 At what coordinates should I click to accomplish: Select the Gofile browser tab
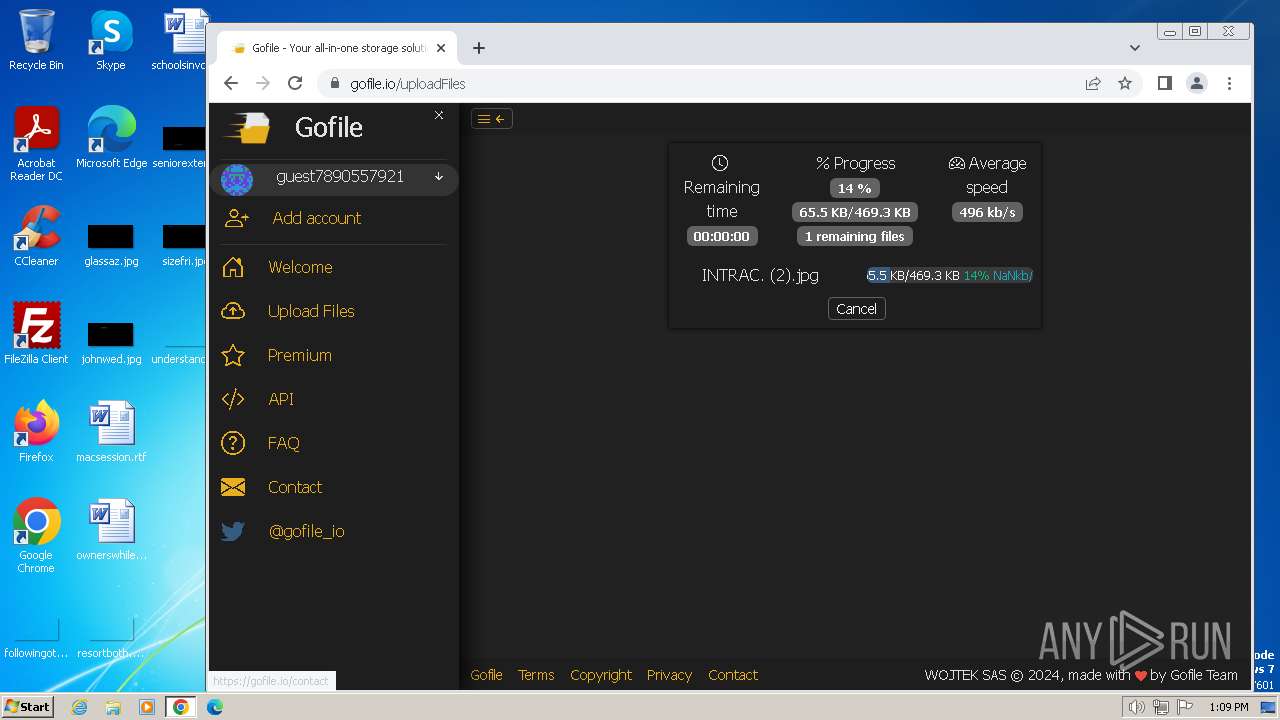pos(338,48)
